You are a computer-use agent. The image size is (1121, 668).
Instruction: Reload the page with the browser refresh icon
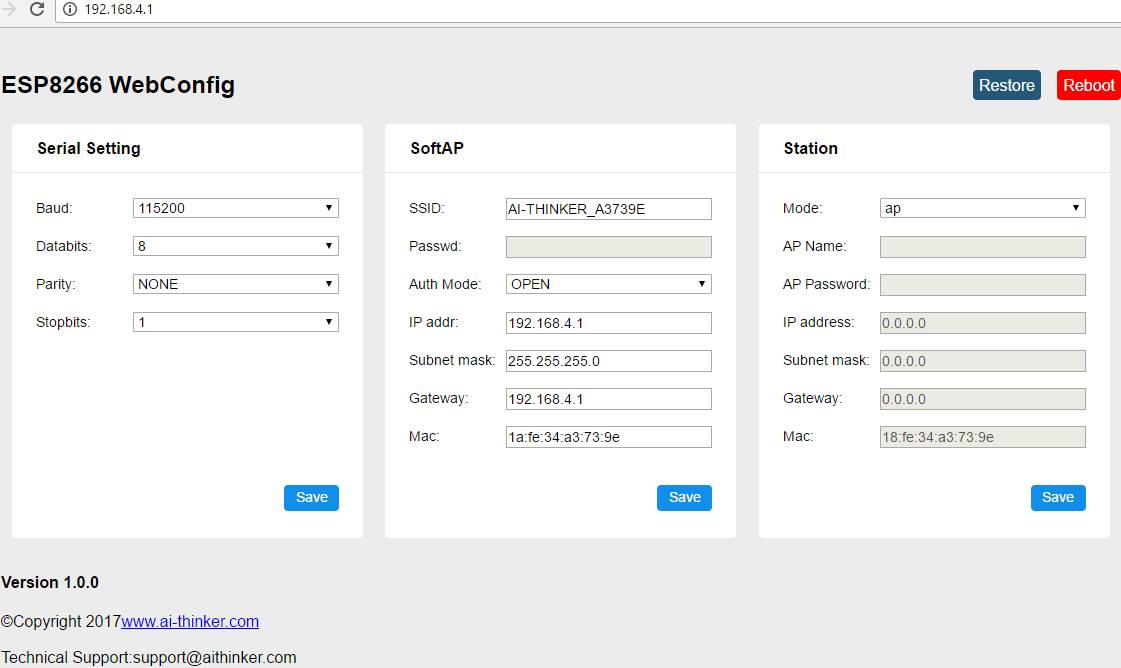click(37, 9)
